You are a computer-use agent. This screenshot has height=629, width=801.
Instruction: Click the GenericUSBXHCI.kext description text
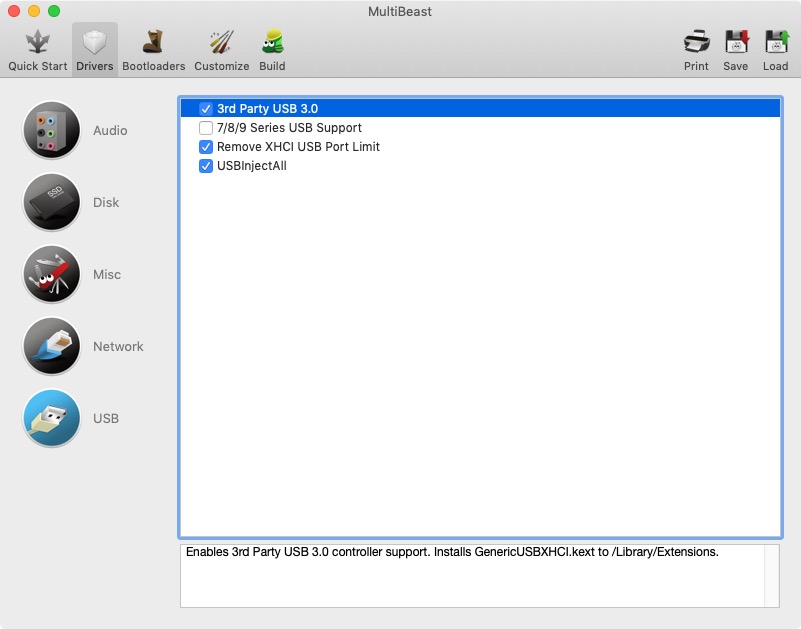[x=452, y=552]
